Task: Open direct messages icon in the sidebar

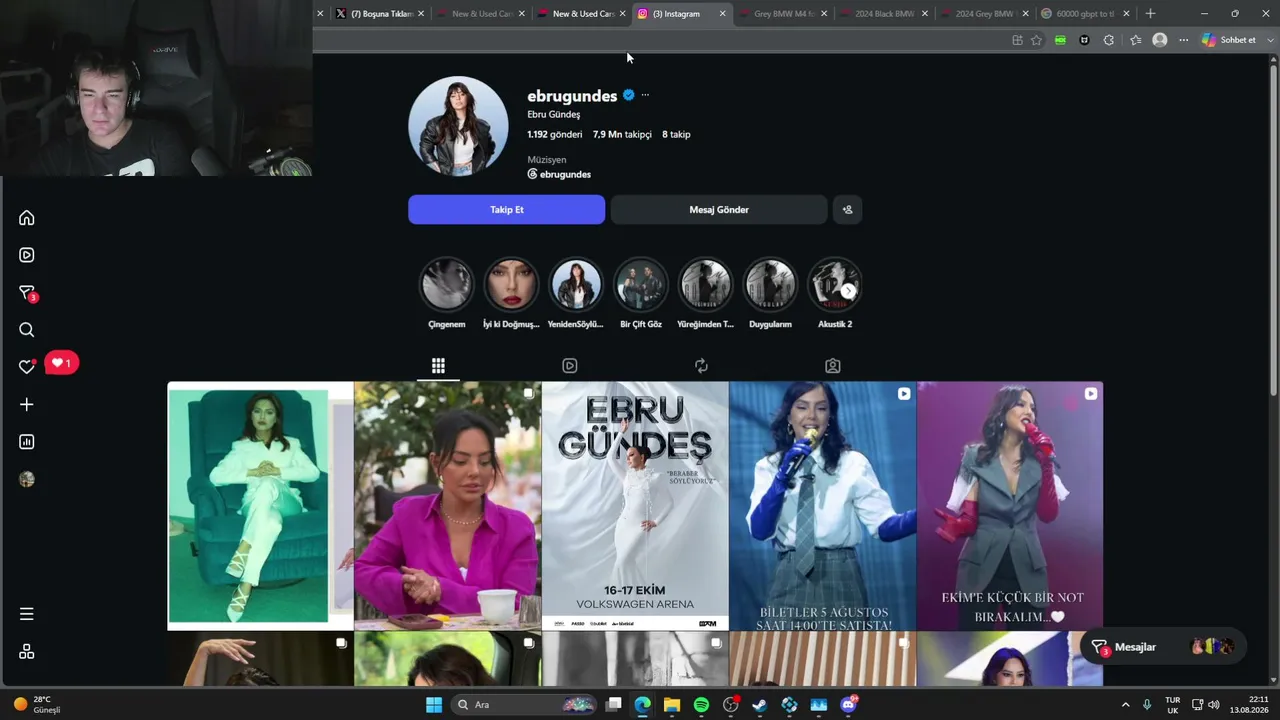Action: pyautogui.click(x=27, y=293)
